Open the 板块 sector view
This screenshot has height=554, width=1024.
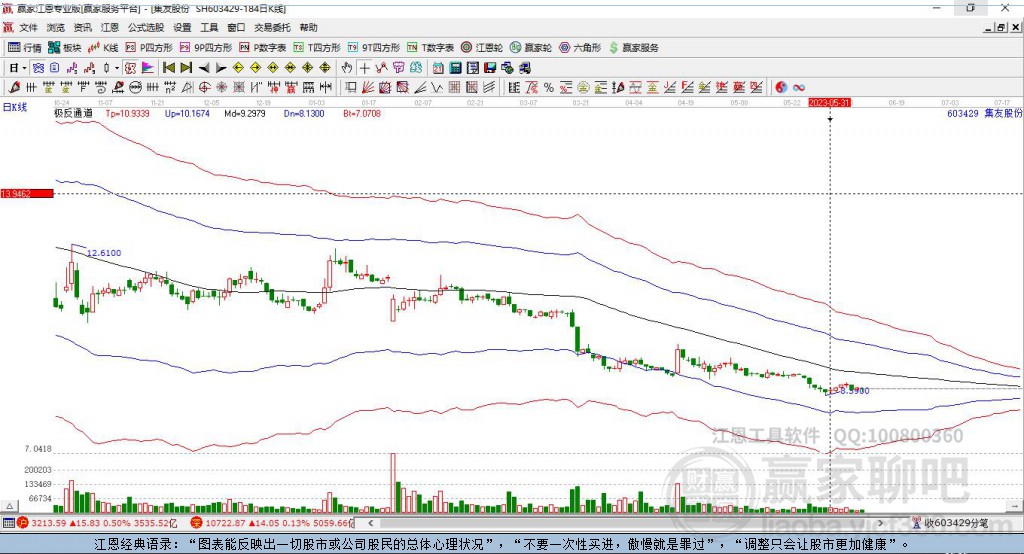pyautogui.click(x=64, y=48)
